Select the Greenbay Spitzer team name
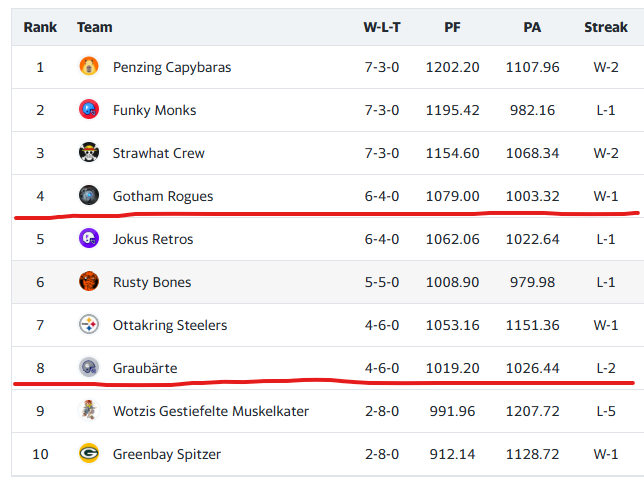 tap(165, 454)
